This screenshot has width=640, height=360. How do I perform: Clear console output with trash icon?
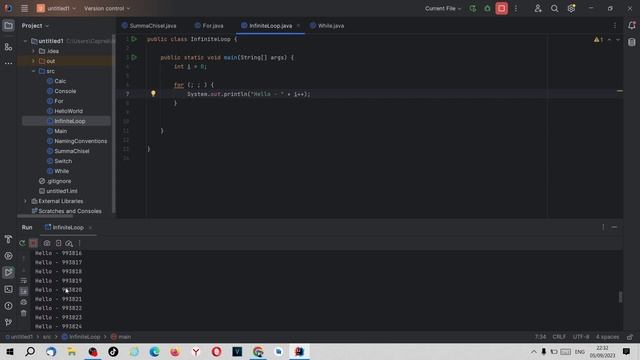coord(24,313)
